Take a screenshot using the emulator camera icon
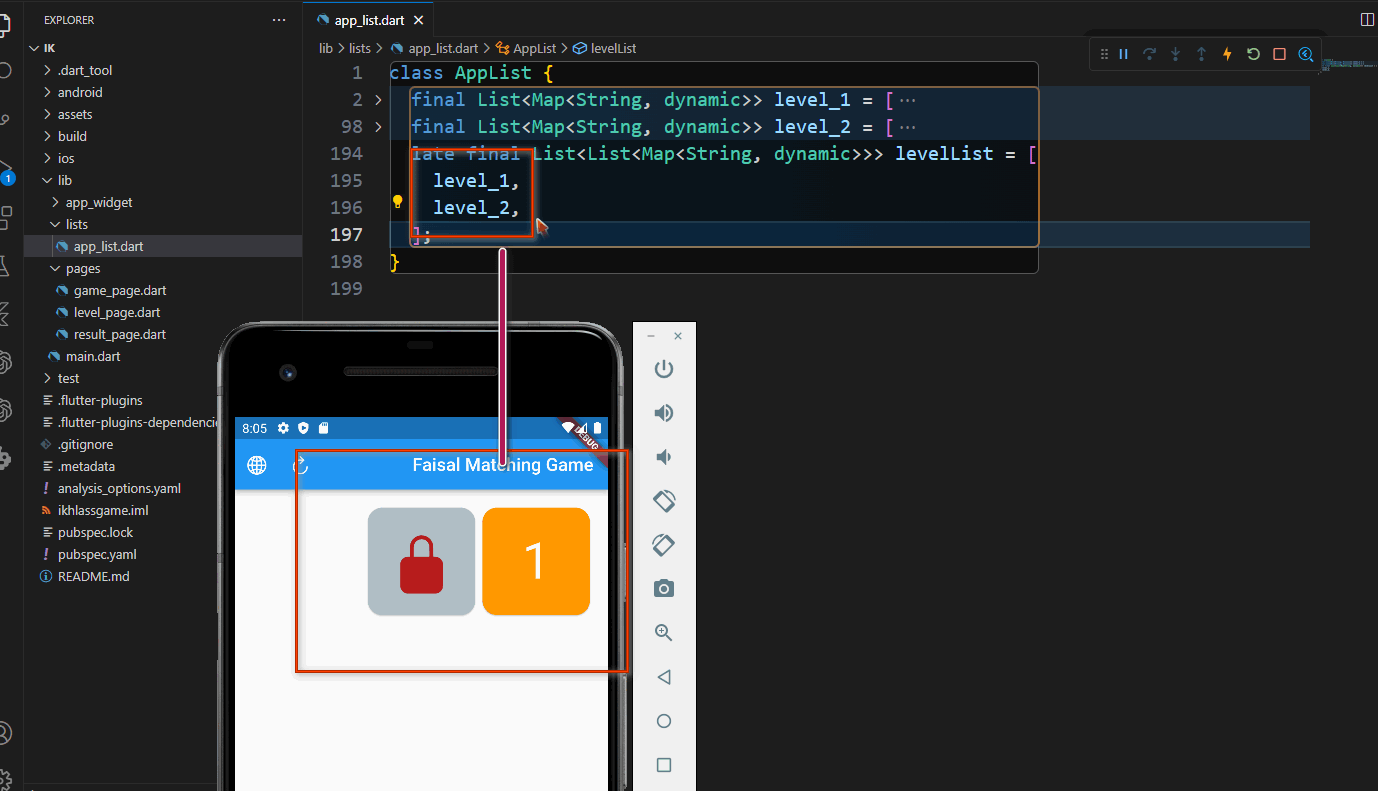 663,588
